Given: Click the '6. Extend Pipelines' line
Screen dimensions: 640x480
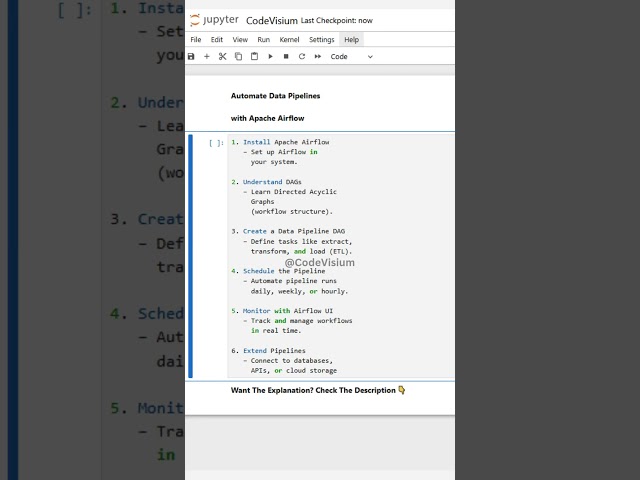Looking at the screenshot, I should pos(268,351).
